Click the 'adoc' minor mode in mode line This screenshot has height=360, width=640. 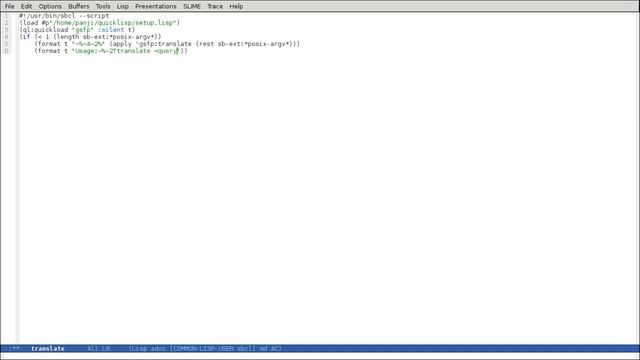pyautogui.click(x=159, y=349)
